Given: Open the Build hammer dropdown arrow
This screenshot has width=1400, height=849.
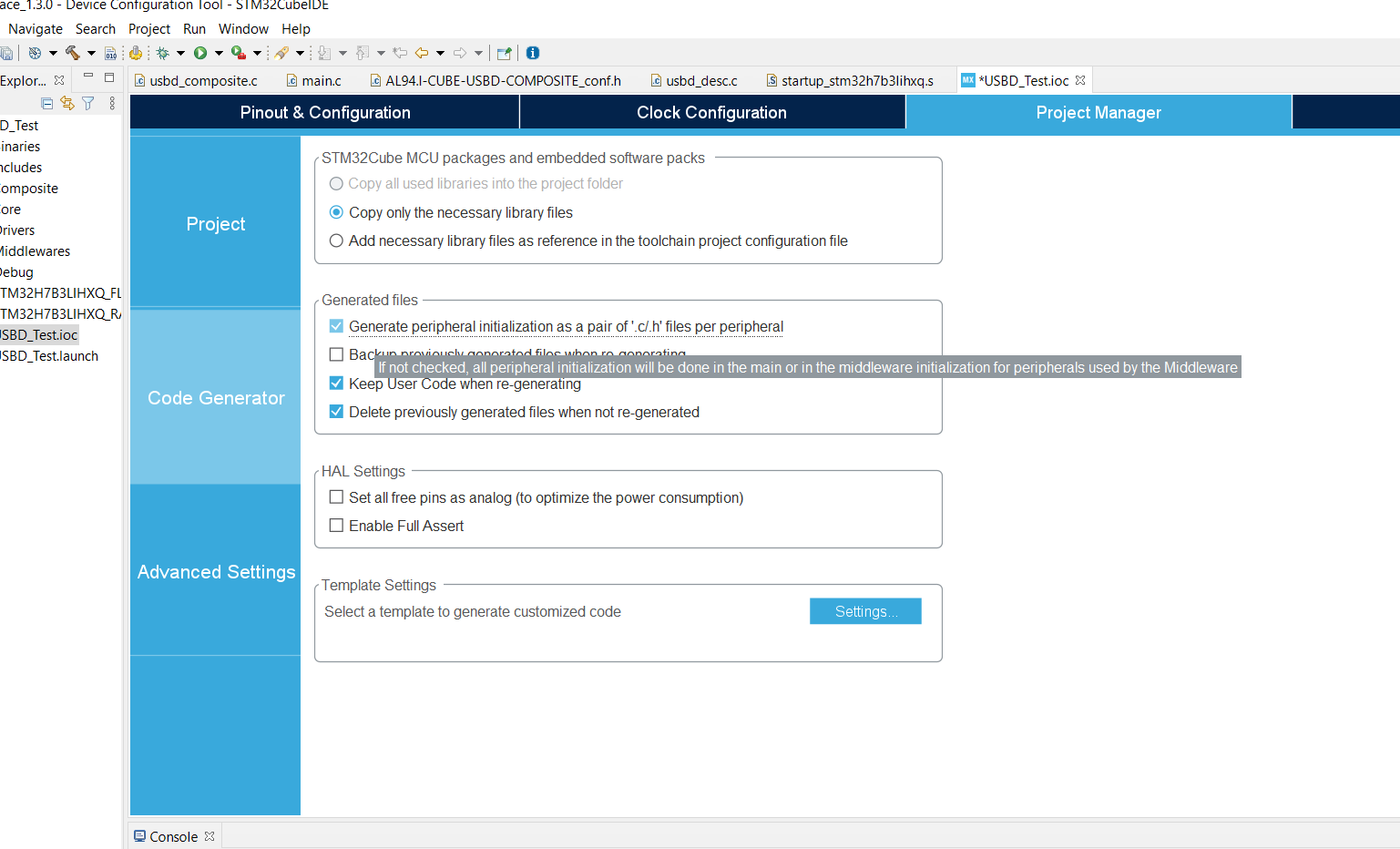Looking at the screenshot, I should tap(91, 53).
